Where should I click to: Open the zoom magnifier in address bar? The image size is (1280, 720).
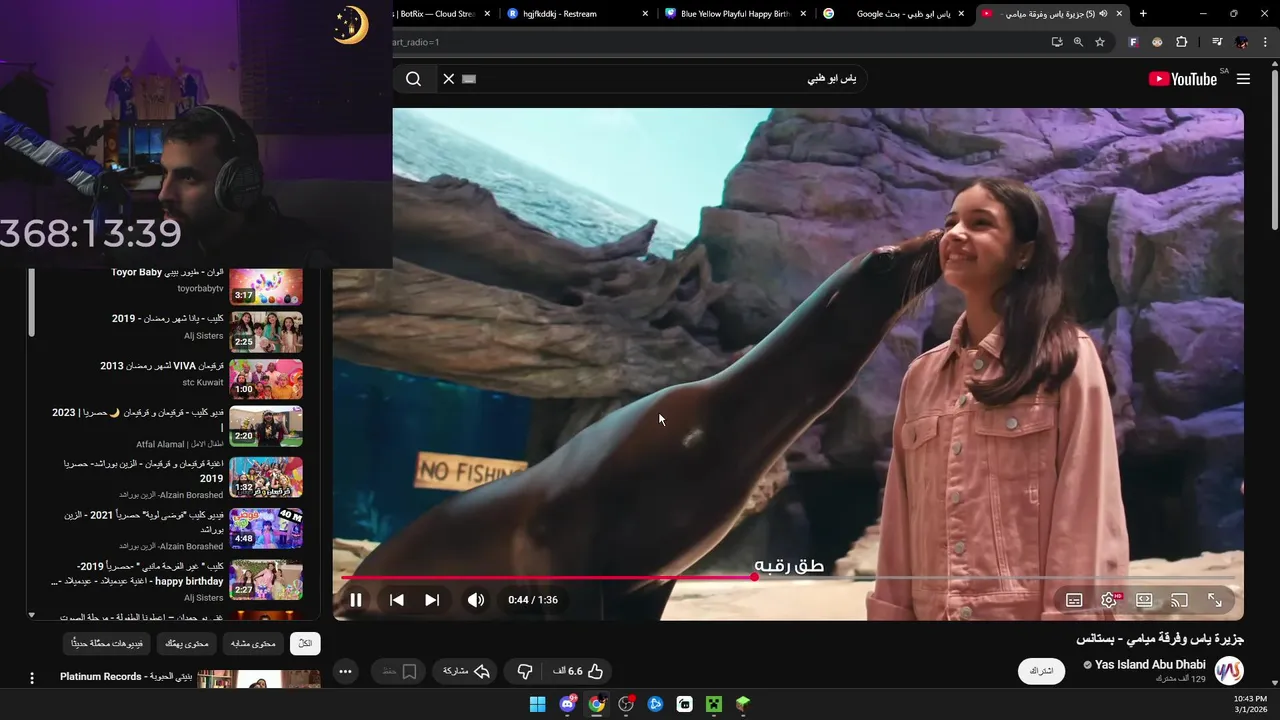[x=1078, y=42]
